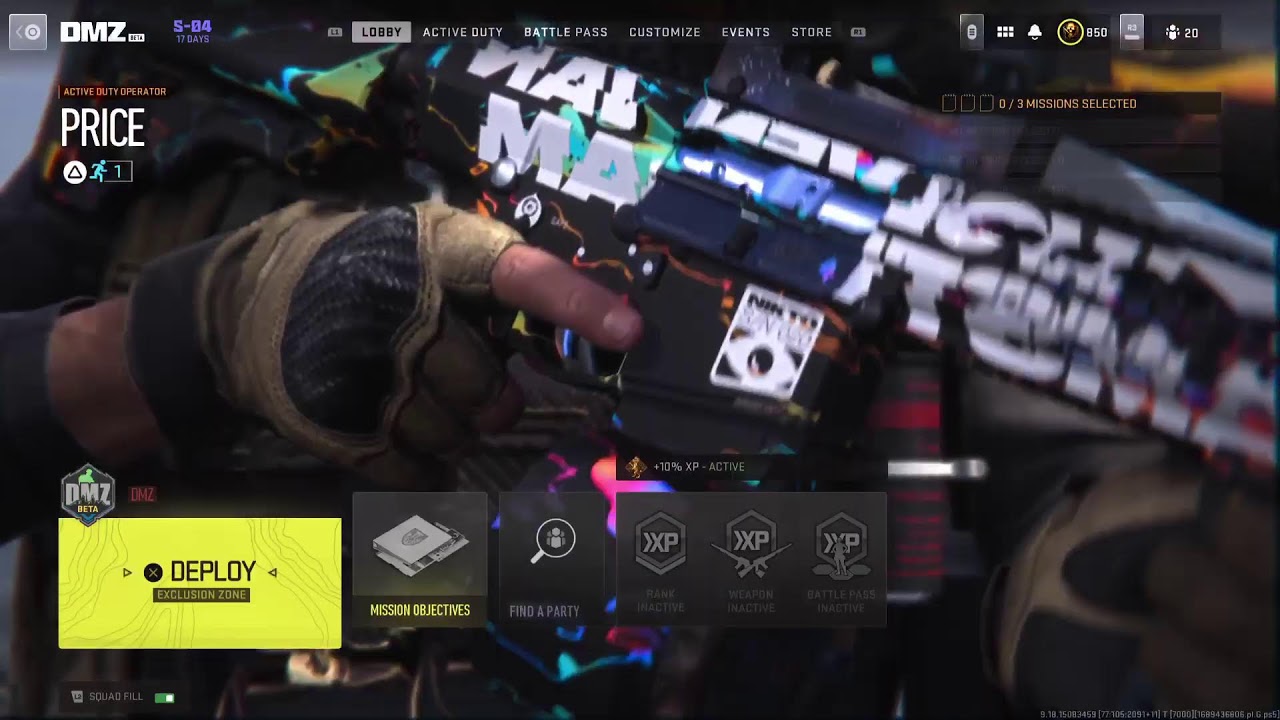
Task: Open the EVENTS tab
Action: coord(746,32)
